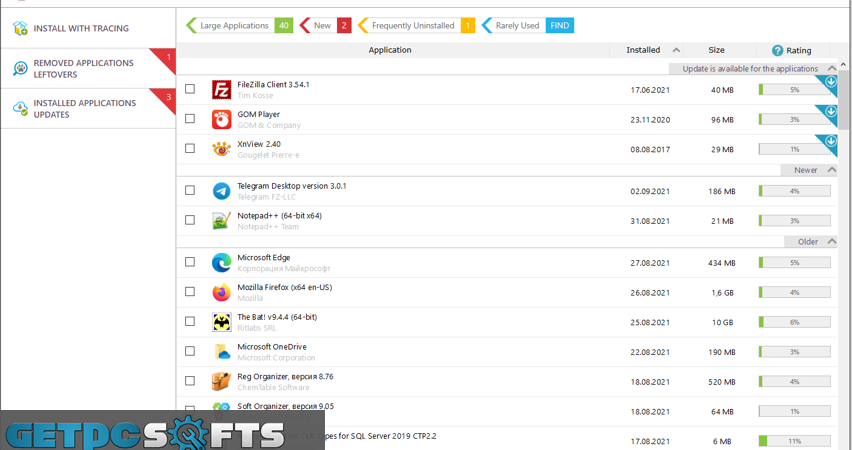This screenshot has width=852, height=450.
Task: Sort by Size column header
Action: point(719,50)
